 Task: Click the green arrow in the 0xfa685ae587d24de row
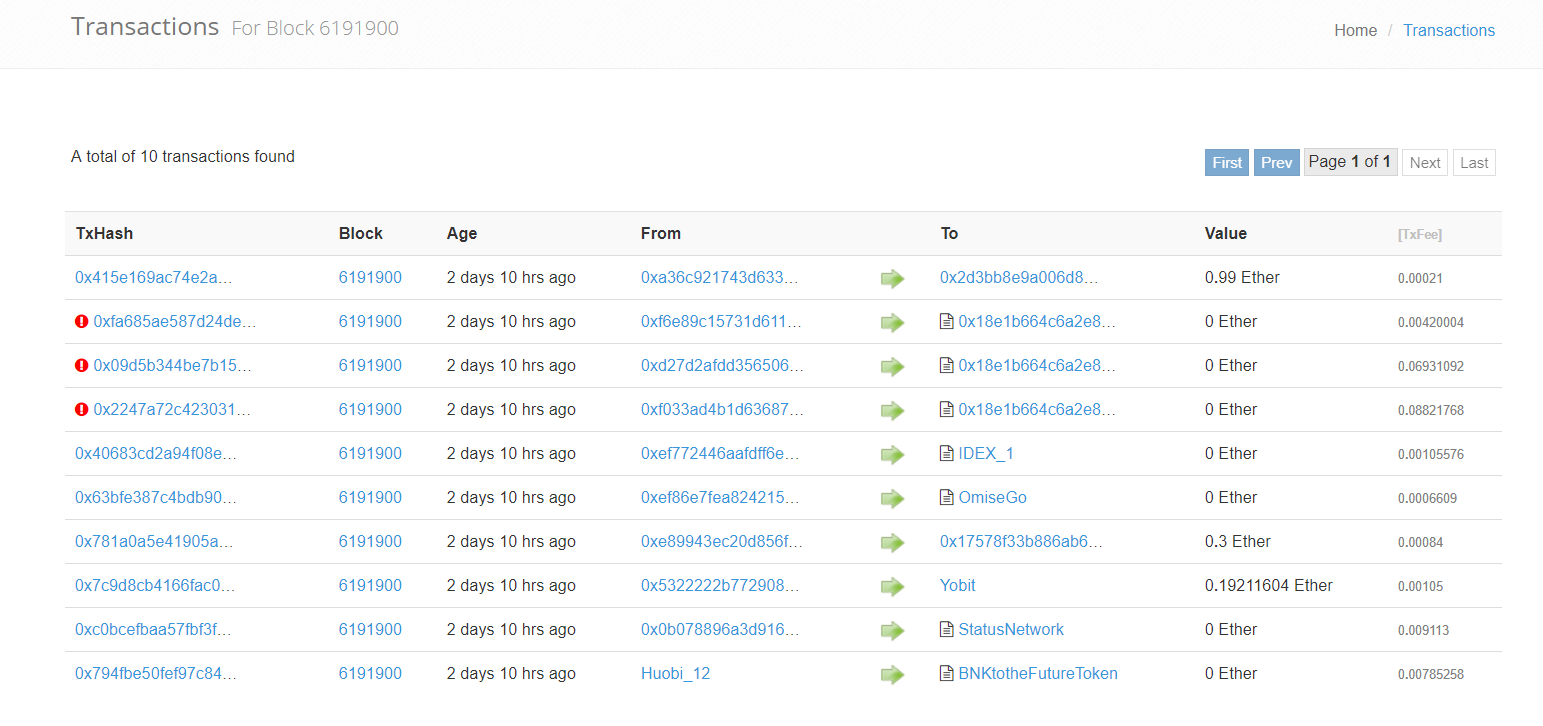(892, 323)
